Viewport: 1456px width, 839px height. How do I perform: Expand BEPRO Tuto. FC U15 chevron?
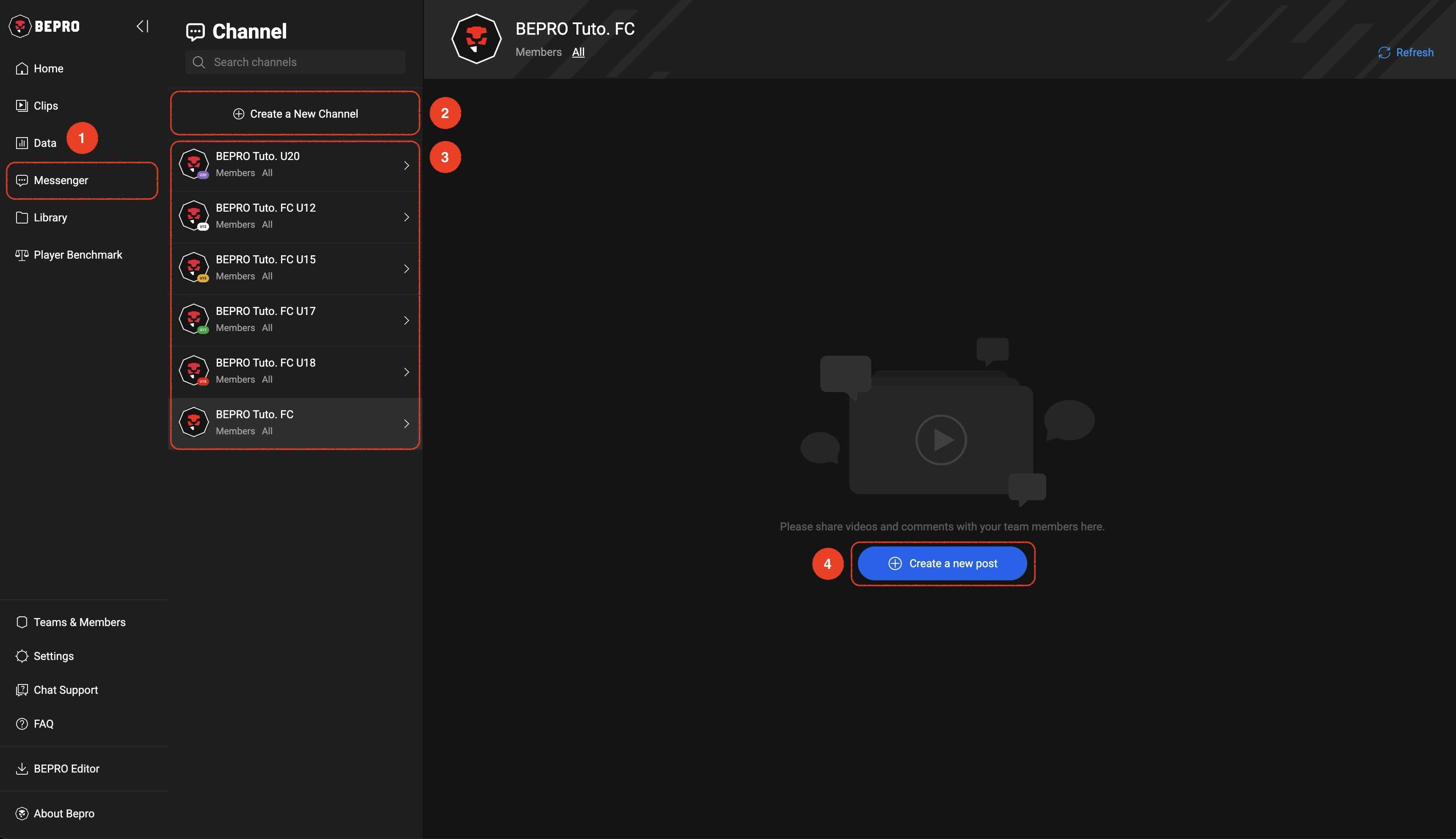pyautogui.click(x=406, y=269)
